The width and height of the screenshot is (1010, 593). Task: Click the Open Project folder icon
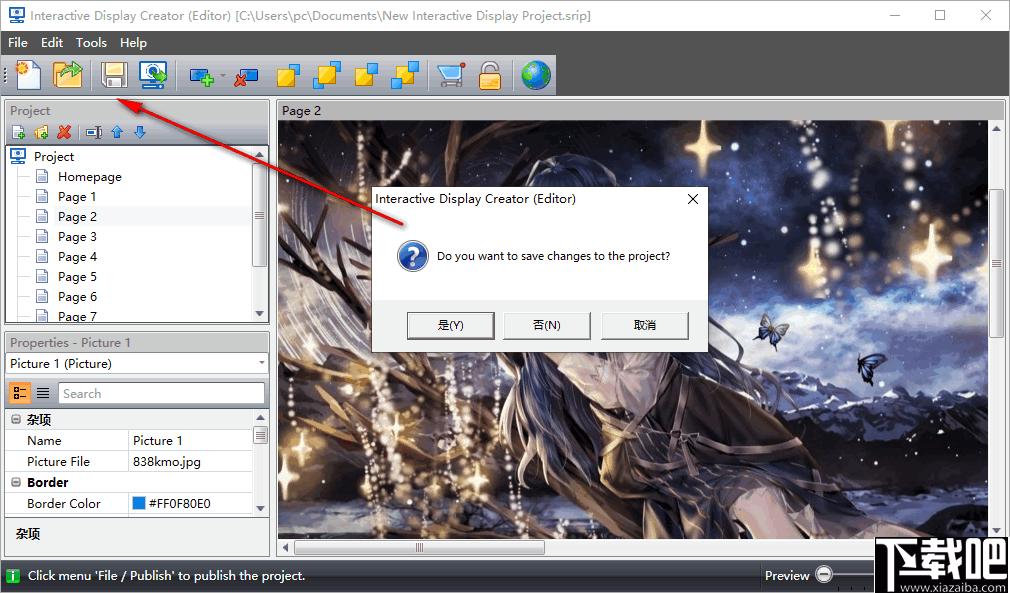[68, 75]
